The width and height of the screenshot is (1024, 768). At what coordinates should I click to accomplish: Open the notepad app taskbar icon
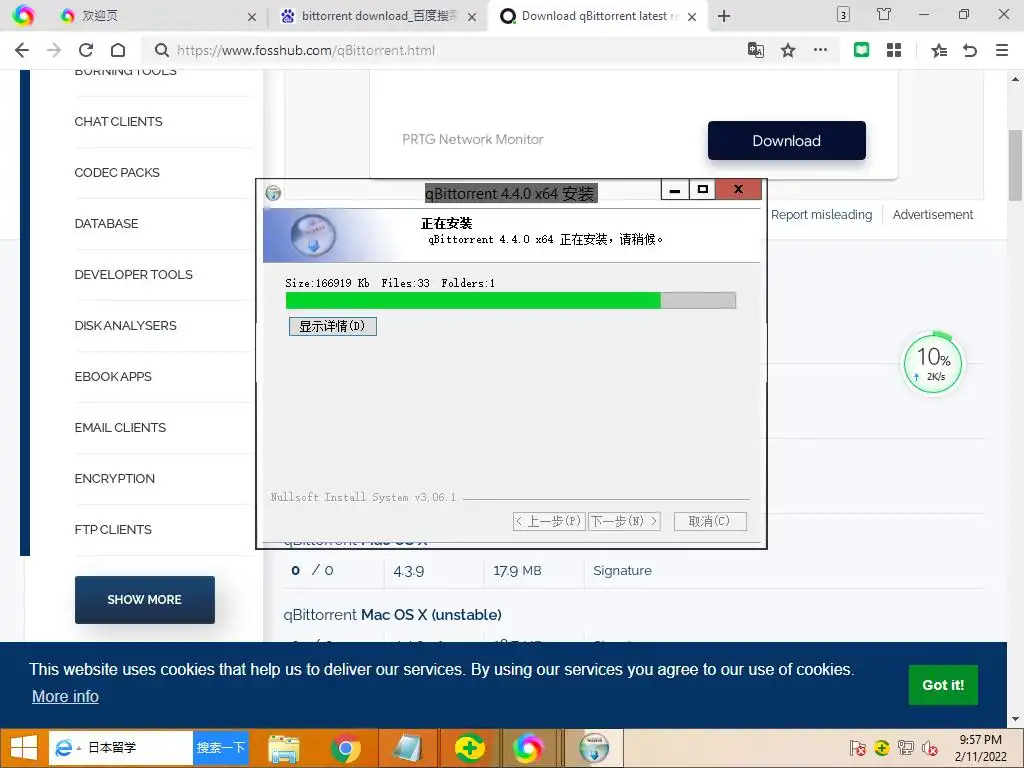407,748
